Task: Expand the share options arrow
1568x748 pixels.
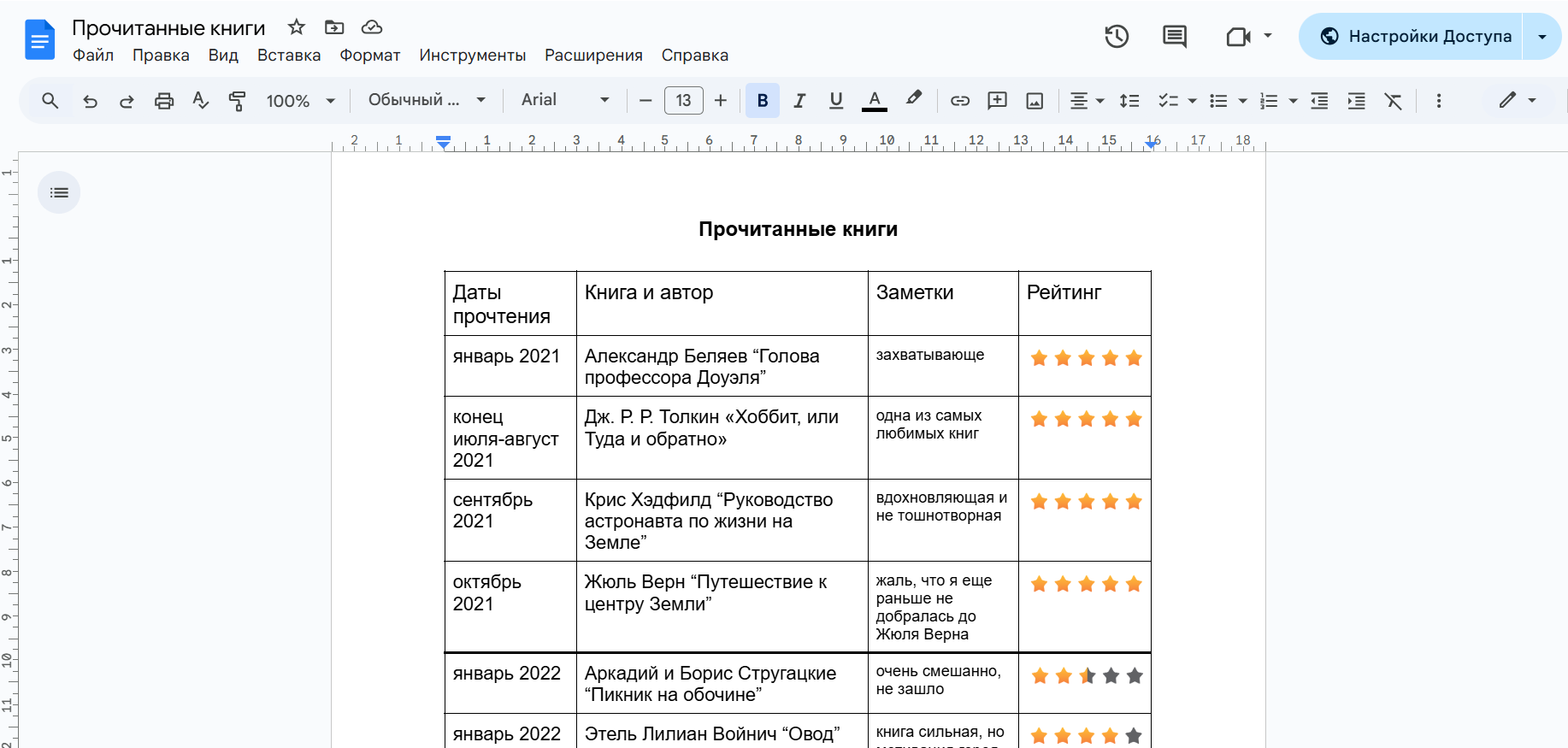Action: click(1542, 37)
